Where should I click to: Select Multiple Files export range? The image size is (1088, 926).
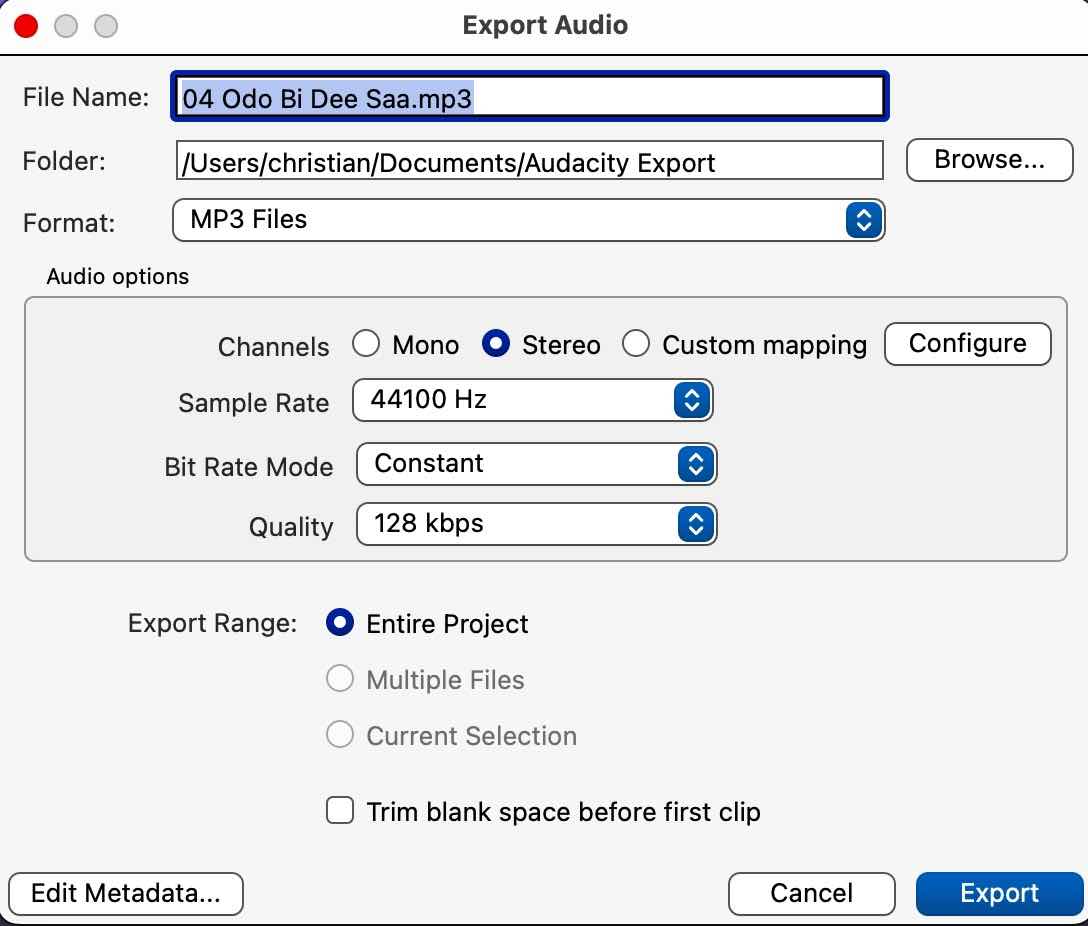tap(340, 679)
